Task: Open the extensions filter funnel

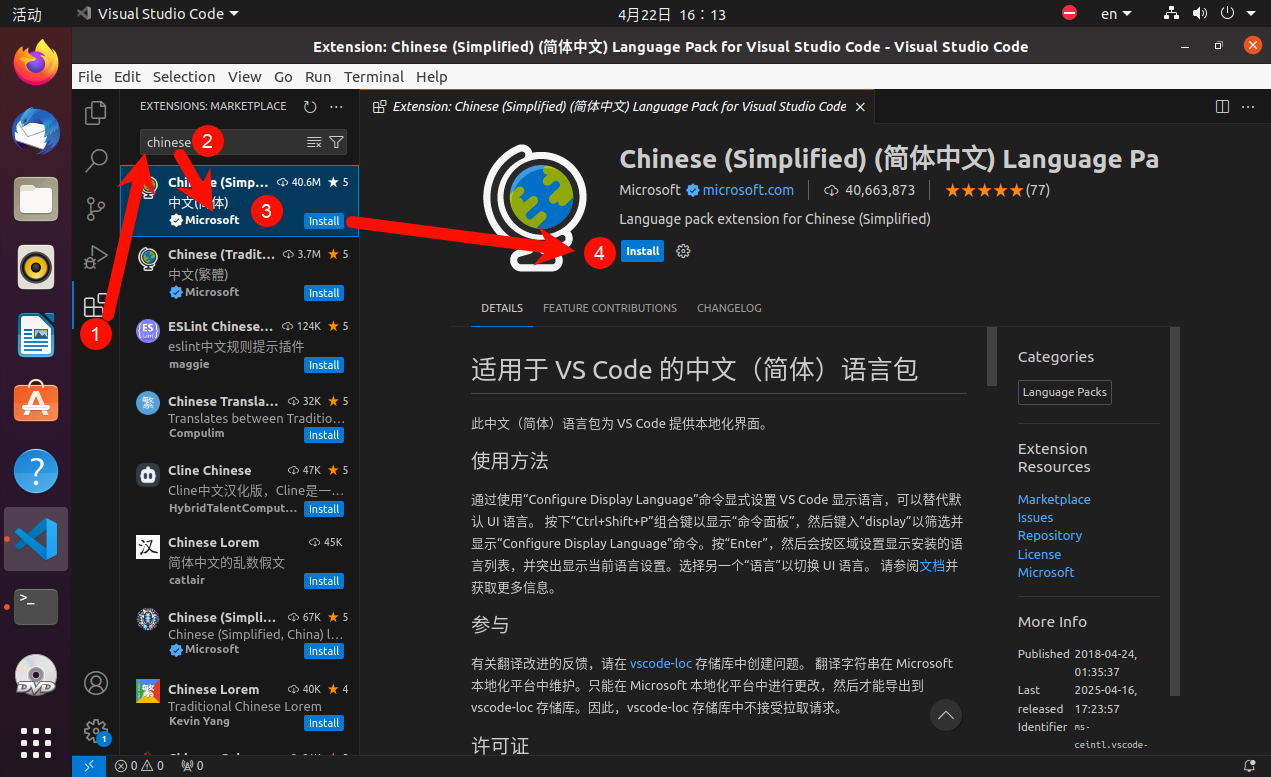Action: click(x=336, y=142)
